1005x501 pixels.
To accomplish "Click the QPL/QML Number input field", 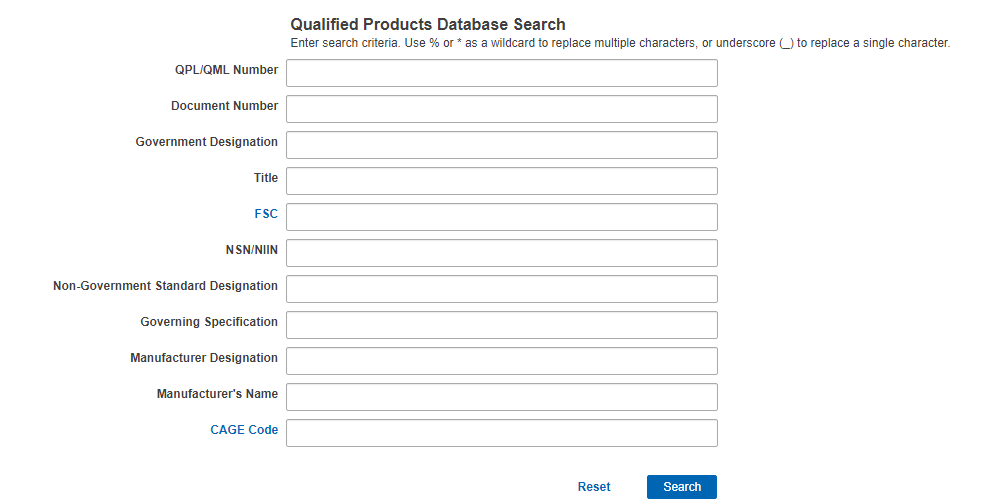I will click(x=502, y=73).
